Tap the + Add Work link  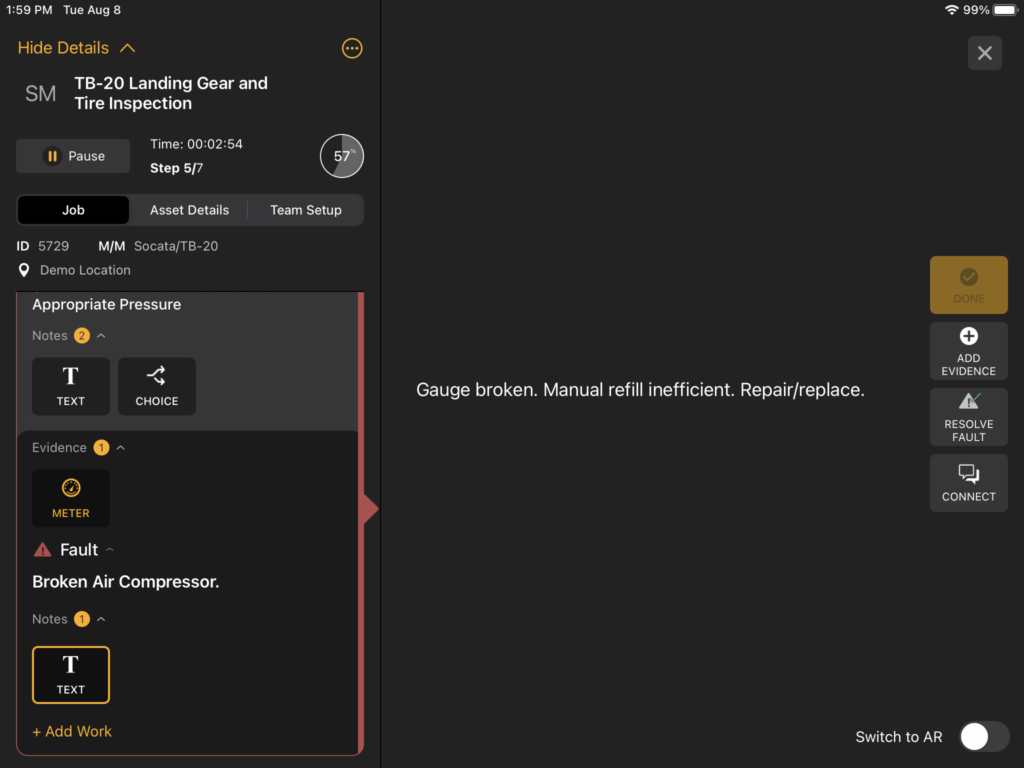[x=72, y=731]
